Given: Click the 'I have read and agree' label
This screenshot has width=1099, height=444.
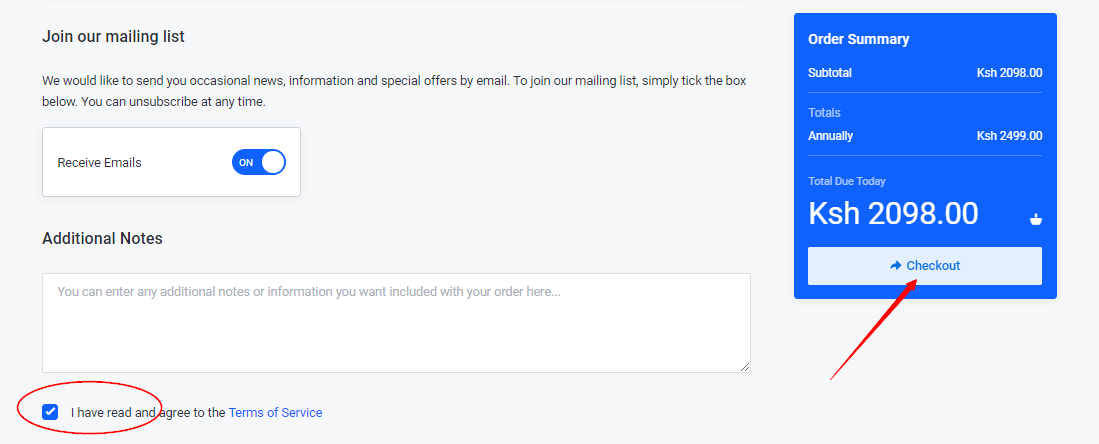Looking at the screenshot, I should [148, 412].
